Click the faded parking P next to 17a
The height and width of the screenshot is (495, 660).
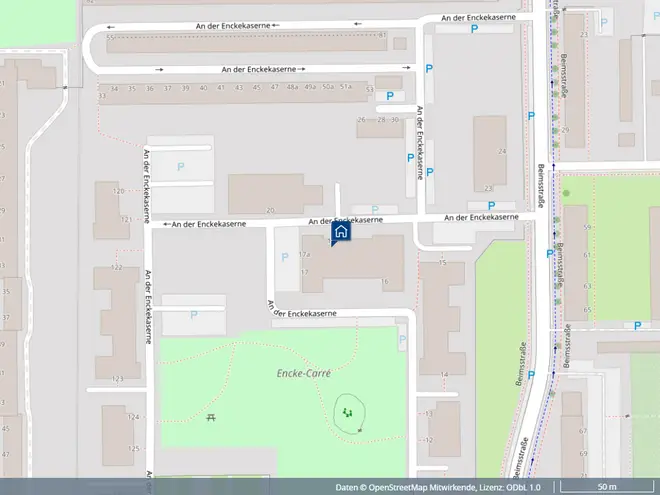(285, 257)
